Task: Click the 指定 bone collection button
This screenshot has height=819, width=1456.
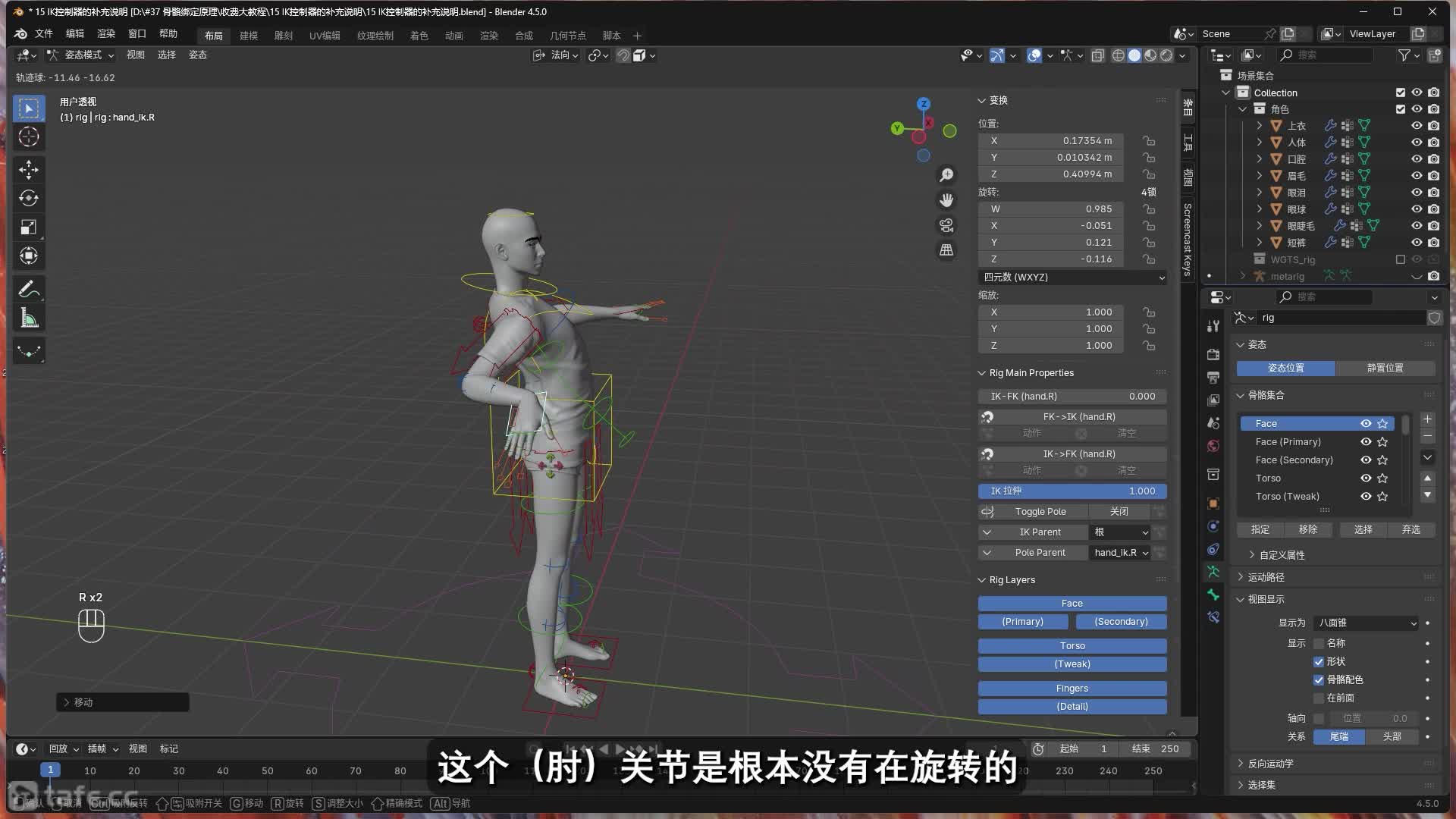Action: [x=1260, y=530]
